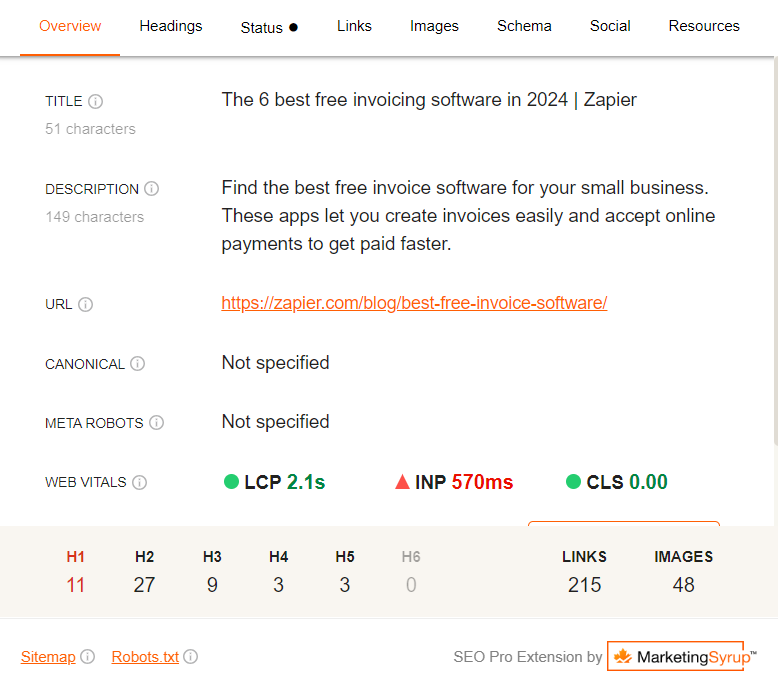Switch to the Social tab

(610, 26)
